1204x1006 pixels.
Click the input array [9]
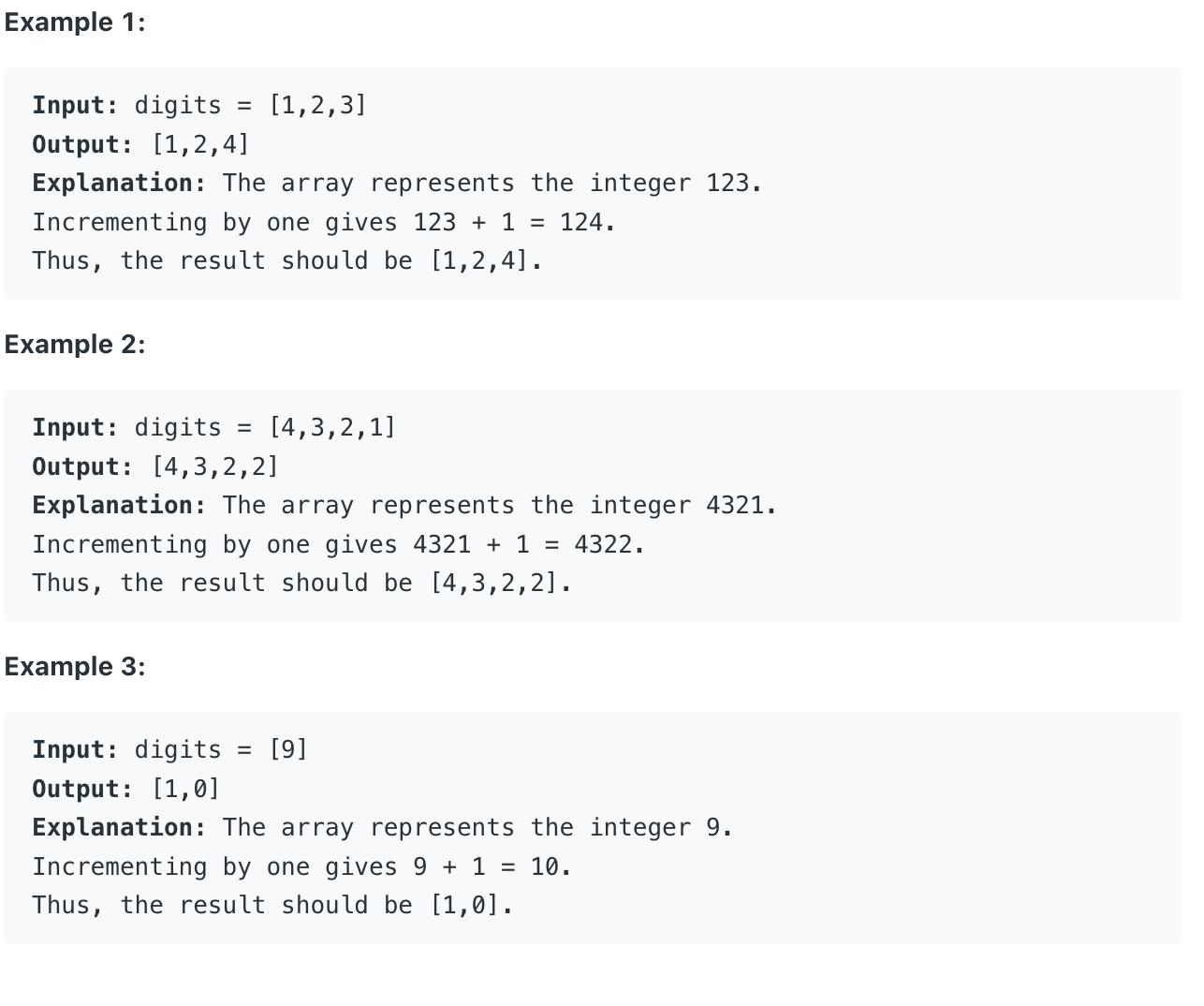pyautogui.click(x=288, y=749)
